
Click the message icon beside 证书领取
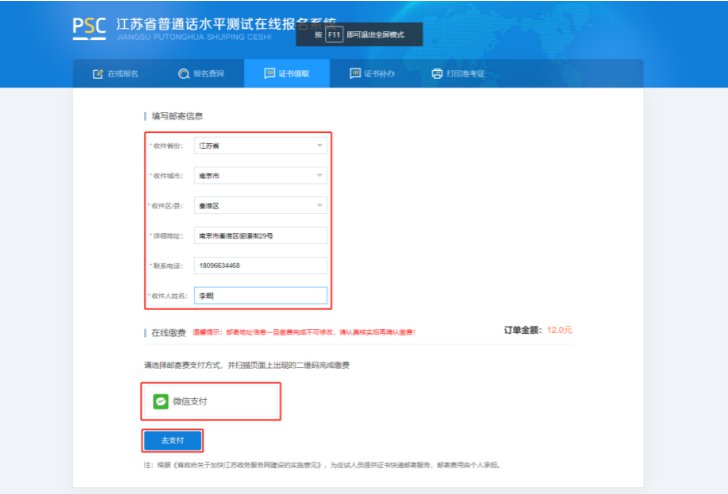pos(269,73)
